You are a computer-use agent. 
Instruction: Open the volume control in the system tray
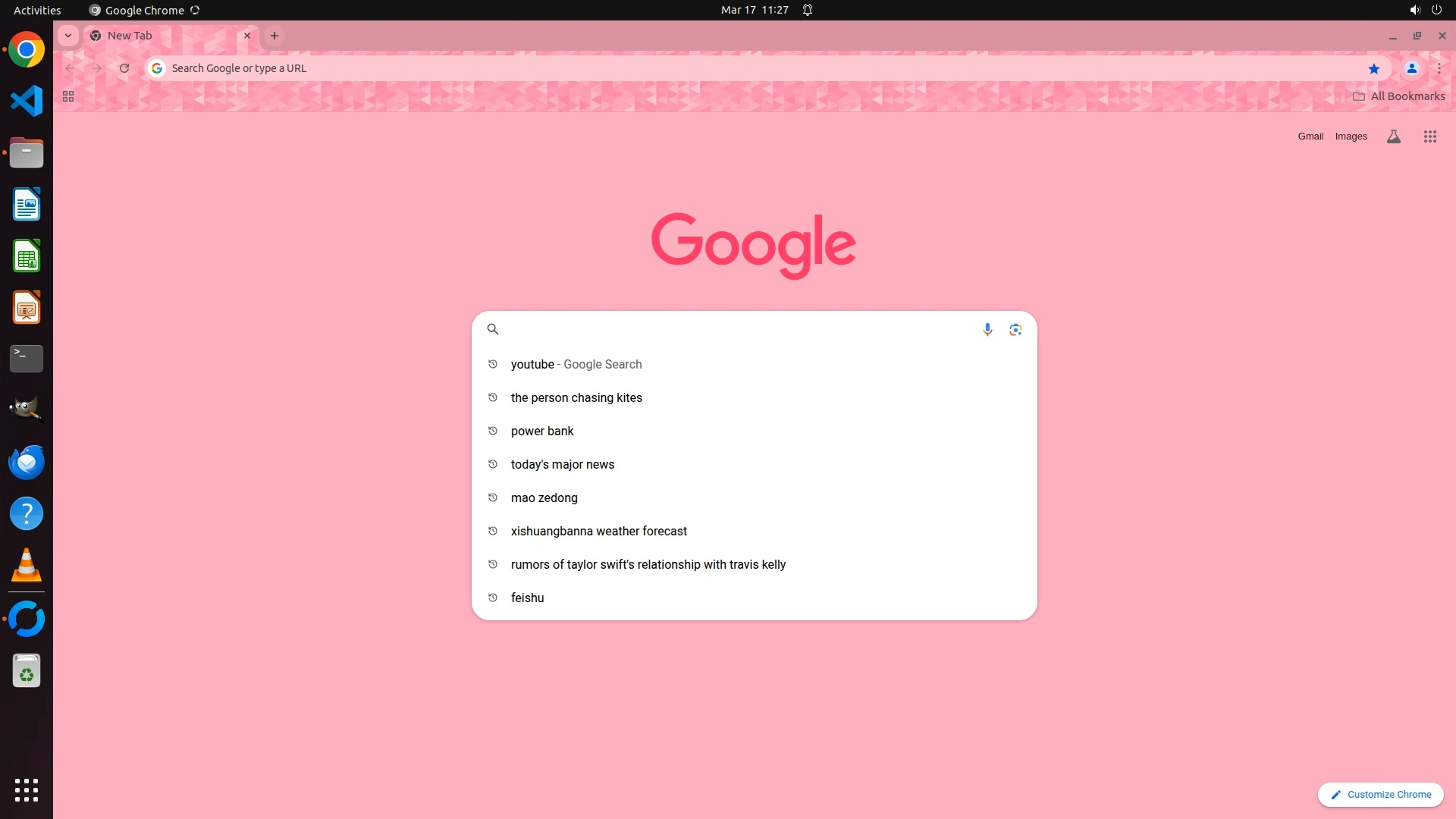[1414, 10]
